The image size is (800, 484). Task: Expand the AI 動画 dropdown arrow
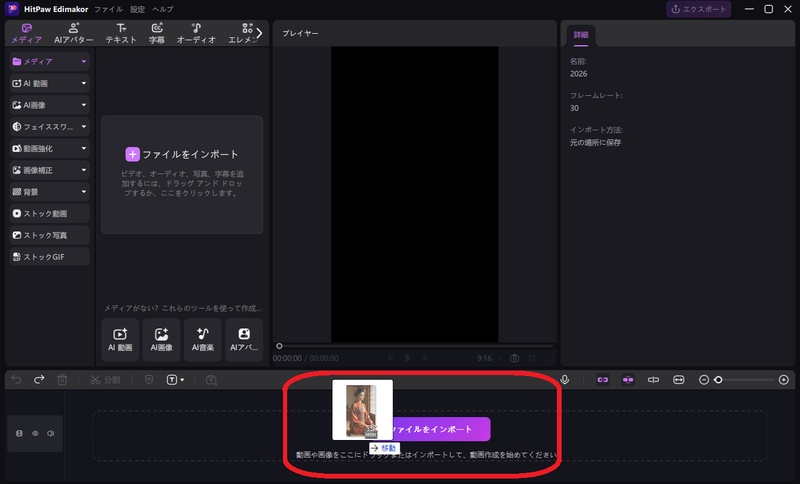84,83
